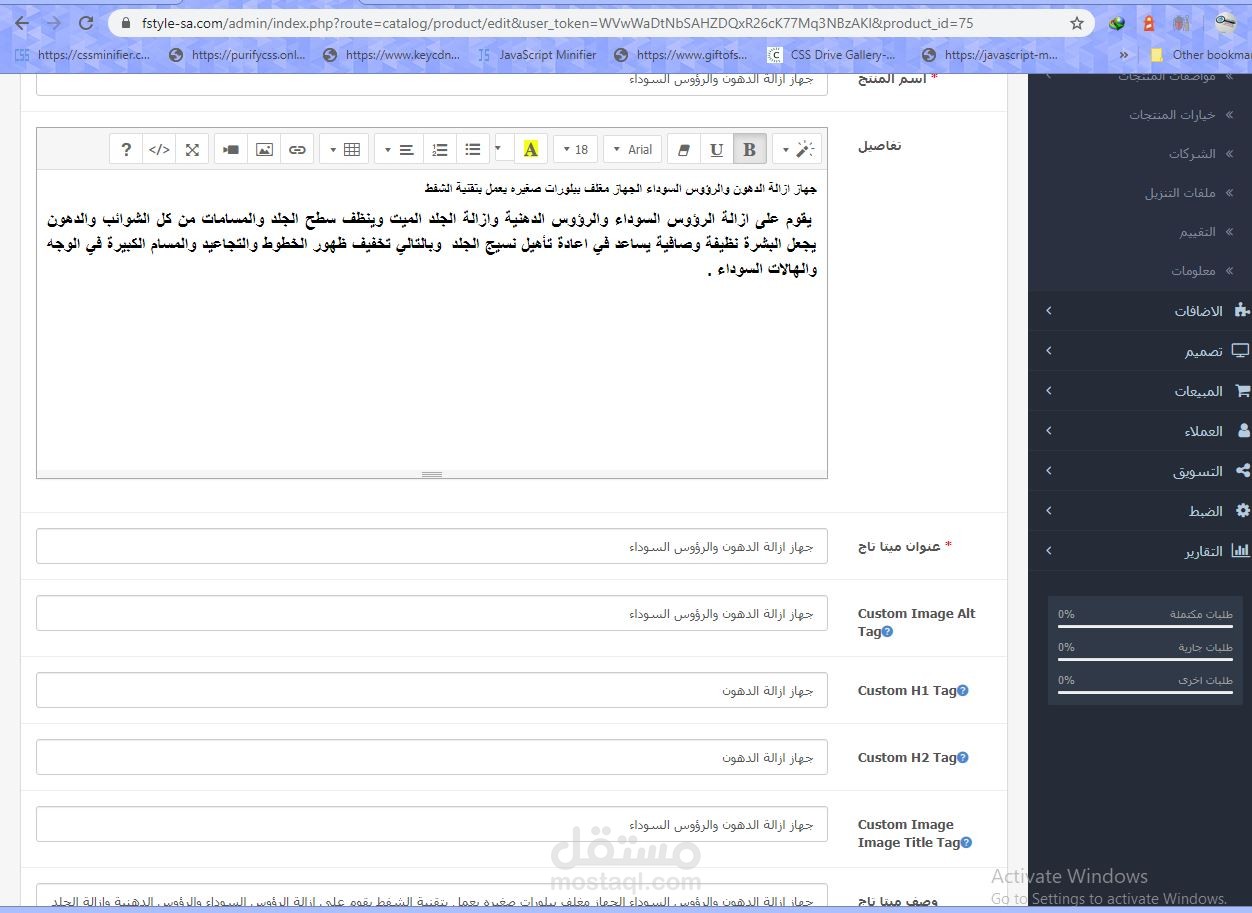Open the cssminifier bookmark
The width and height of the screenshot is (1252, 913).
click(82, 55)
